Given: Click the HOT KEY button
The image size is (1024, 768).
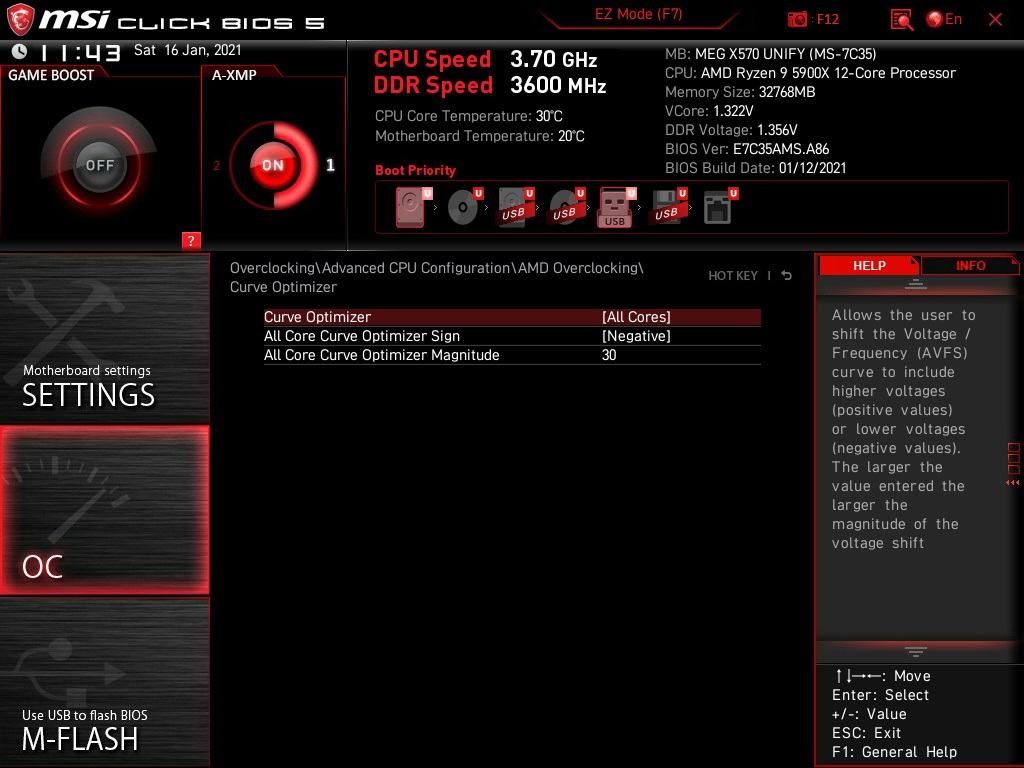Looking at the screenshot, I should tap(733, 276).
